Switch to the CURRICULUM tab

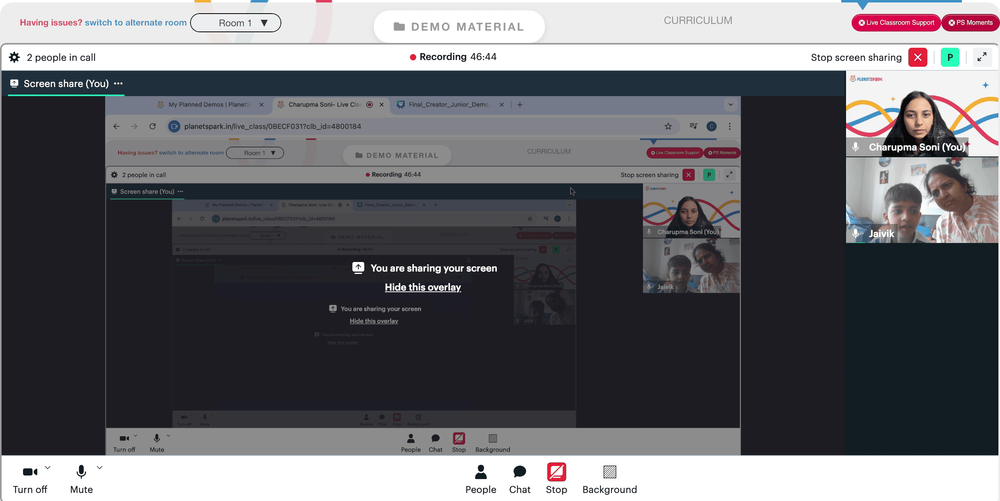(698, 20)
